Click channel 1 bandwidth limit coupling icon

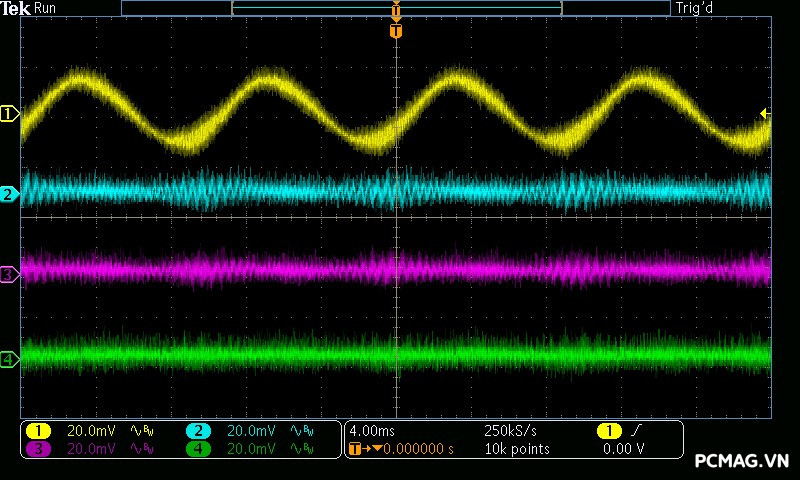tap(142, 430)
